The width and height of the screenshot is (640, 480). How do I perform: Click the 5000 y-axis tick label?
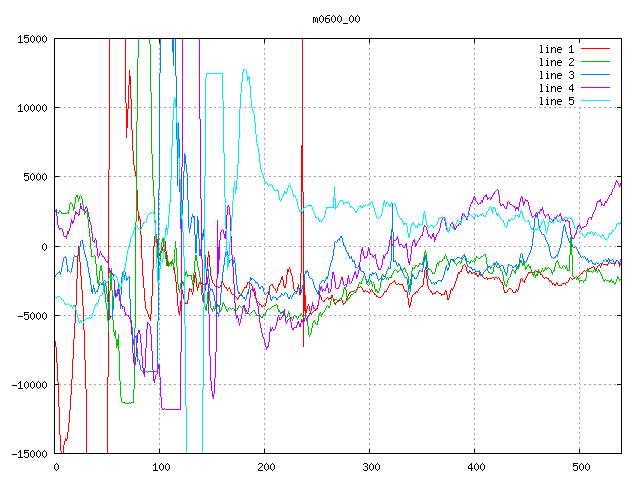[x=35, y=177]
